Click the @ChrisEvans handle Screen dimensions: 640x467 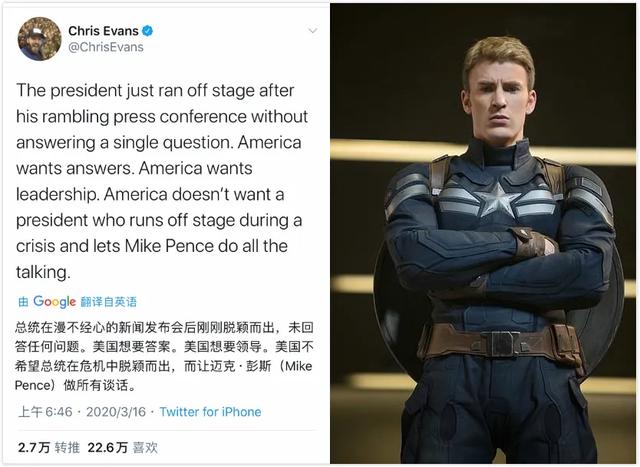coord(106,47)
